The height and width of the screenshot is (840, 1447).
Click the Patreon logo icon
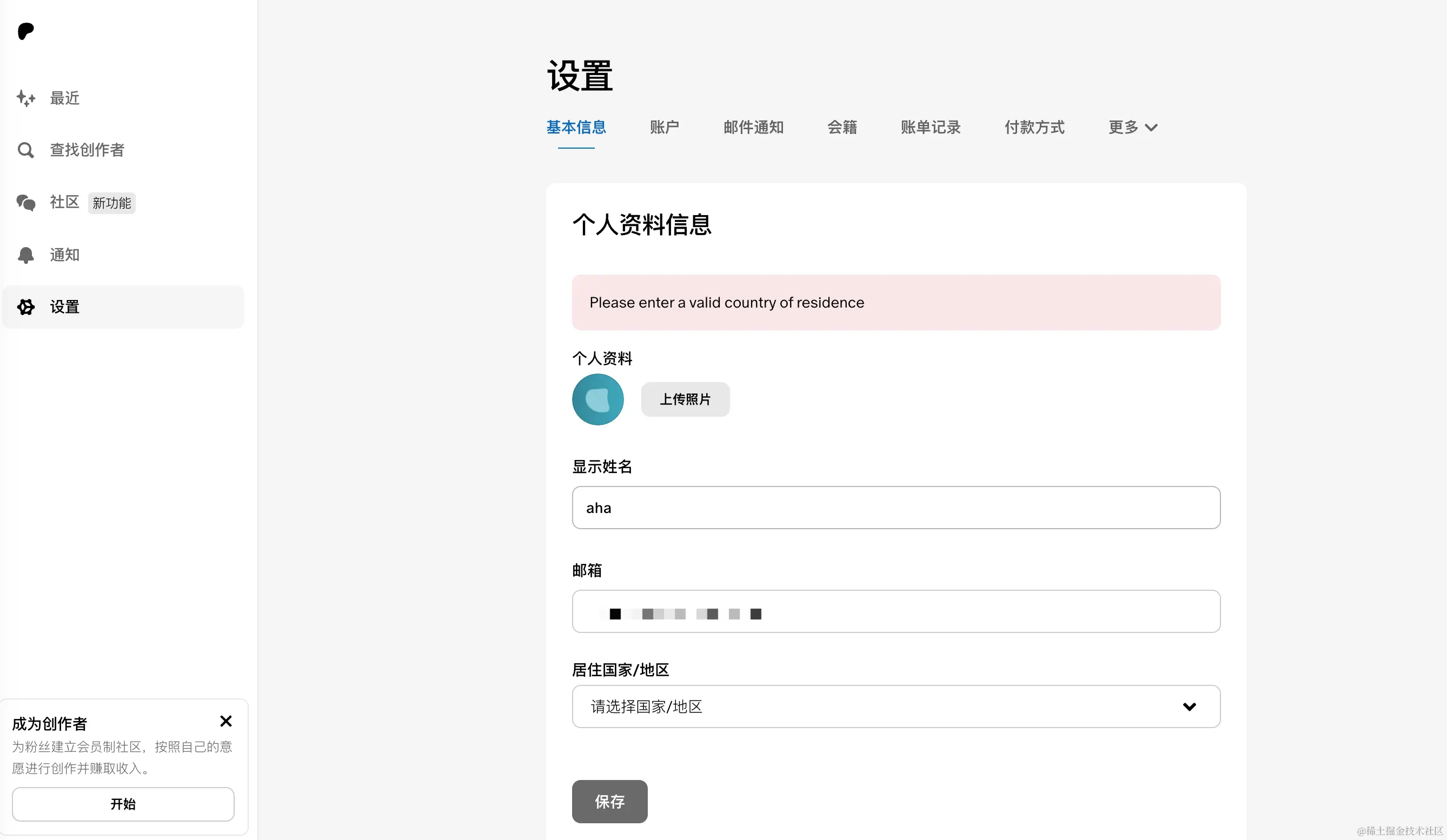pyautogui.click(x=26, y=31)
